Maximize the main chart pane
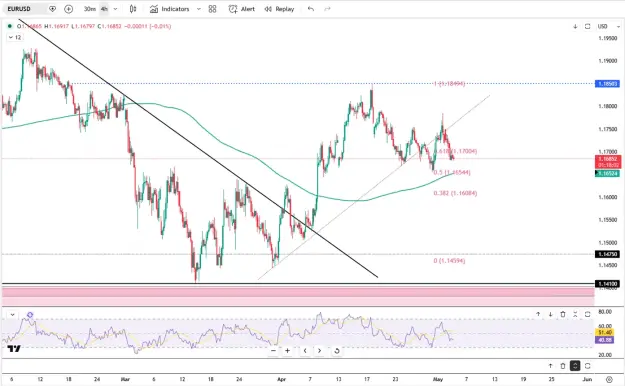This screenshot has height=386, width=625. (588, 26)
